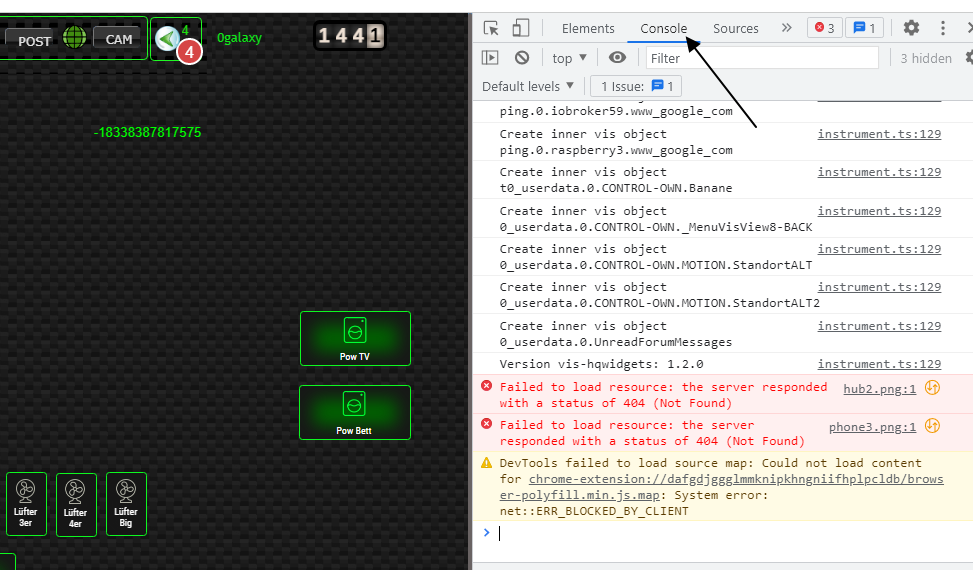Select the Version vis-hqwidgets: 1.2.0 log line
The image size is (973, 570).
click(x=601, y=364)
